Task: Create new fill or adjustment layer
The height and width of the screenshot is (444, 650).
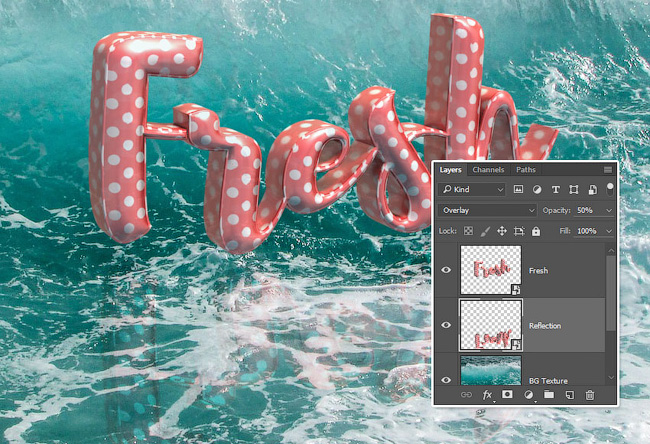Action: coord(529,395)
